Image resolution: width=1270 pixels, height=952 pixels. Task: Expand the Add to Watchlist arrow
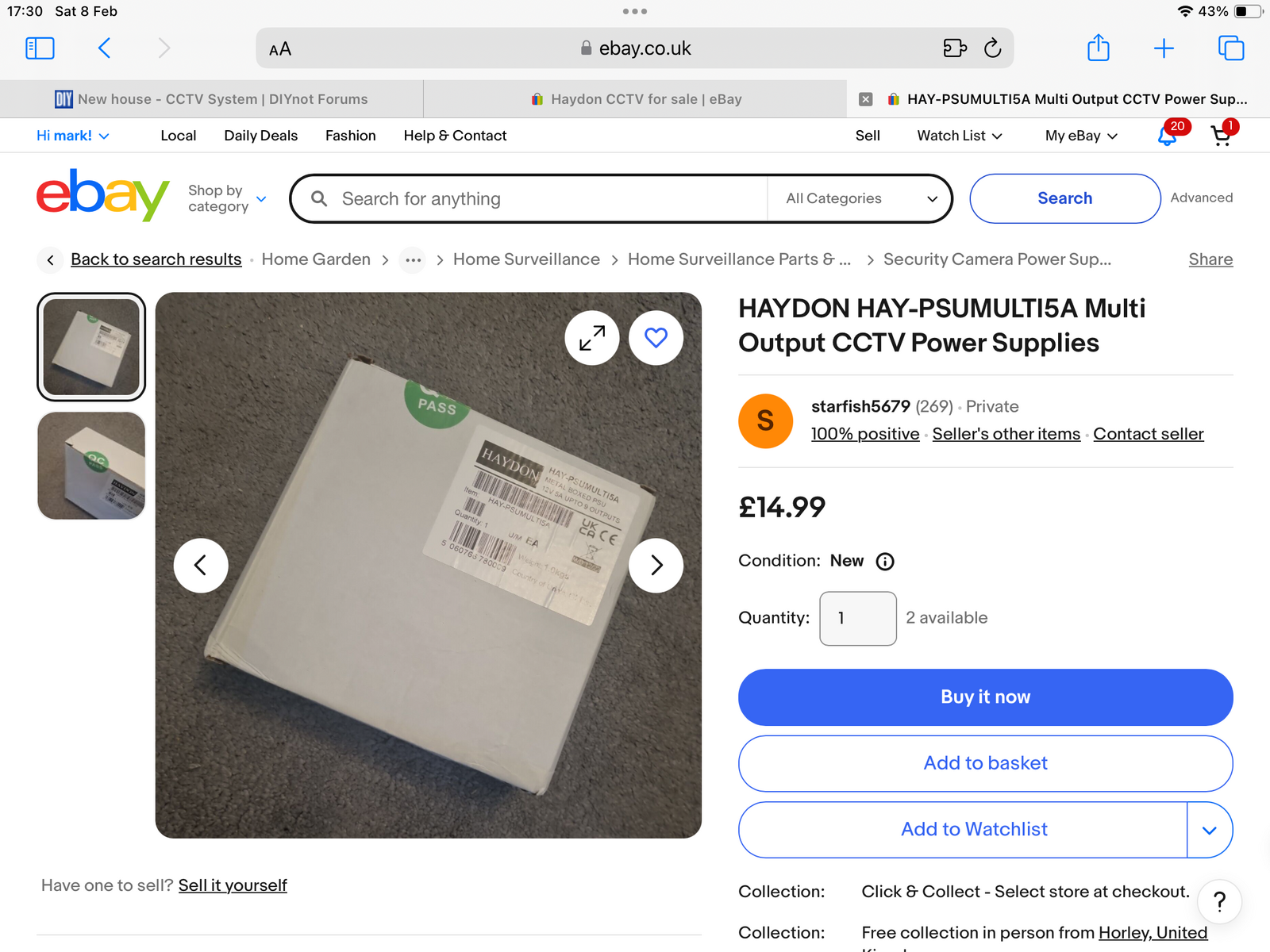pyautogui.click(x=1209, y=830)
